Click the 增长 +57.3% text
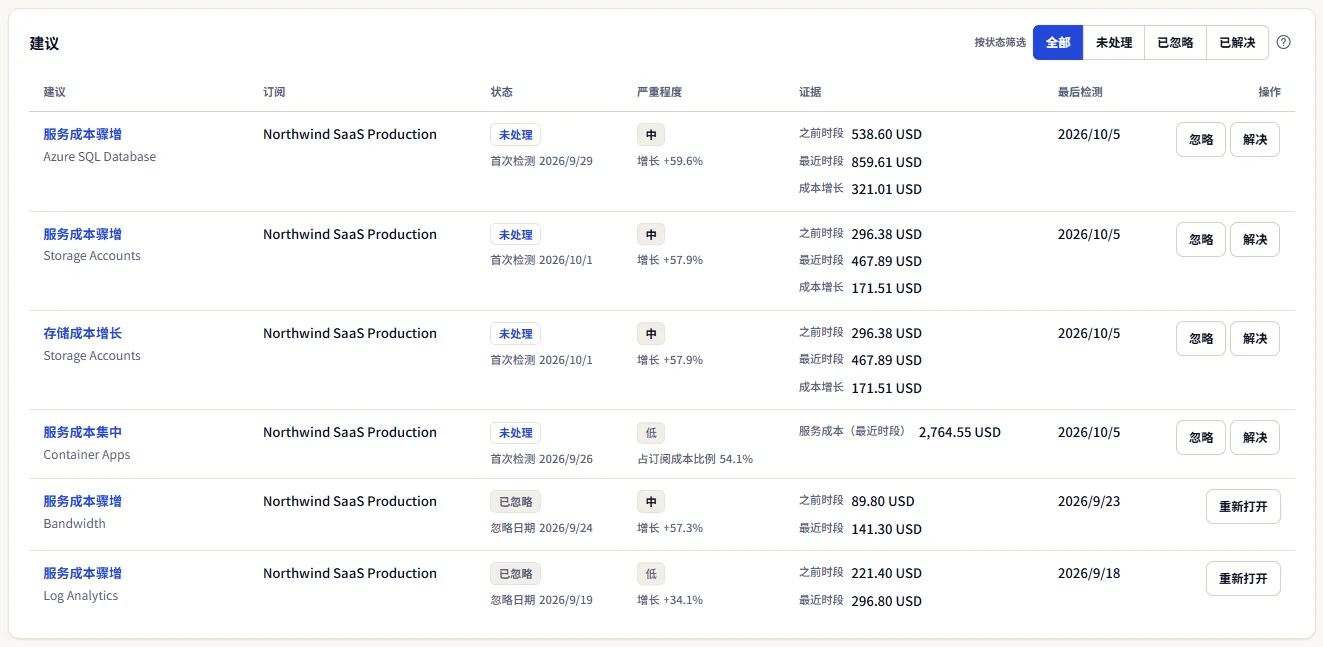Viewport: 1323px width, 647px height. [x=670, y=528]
